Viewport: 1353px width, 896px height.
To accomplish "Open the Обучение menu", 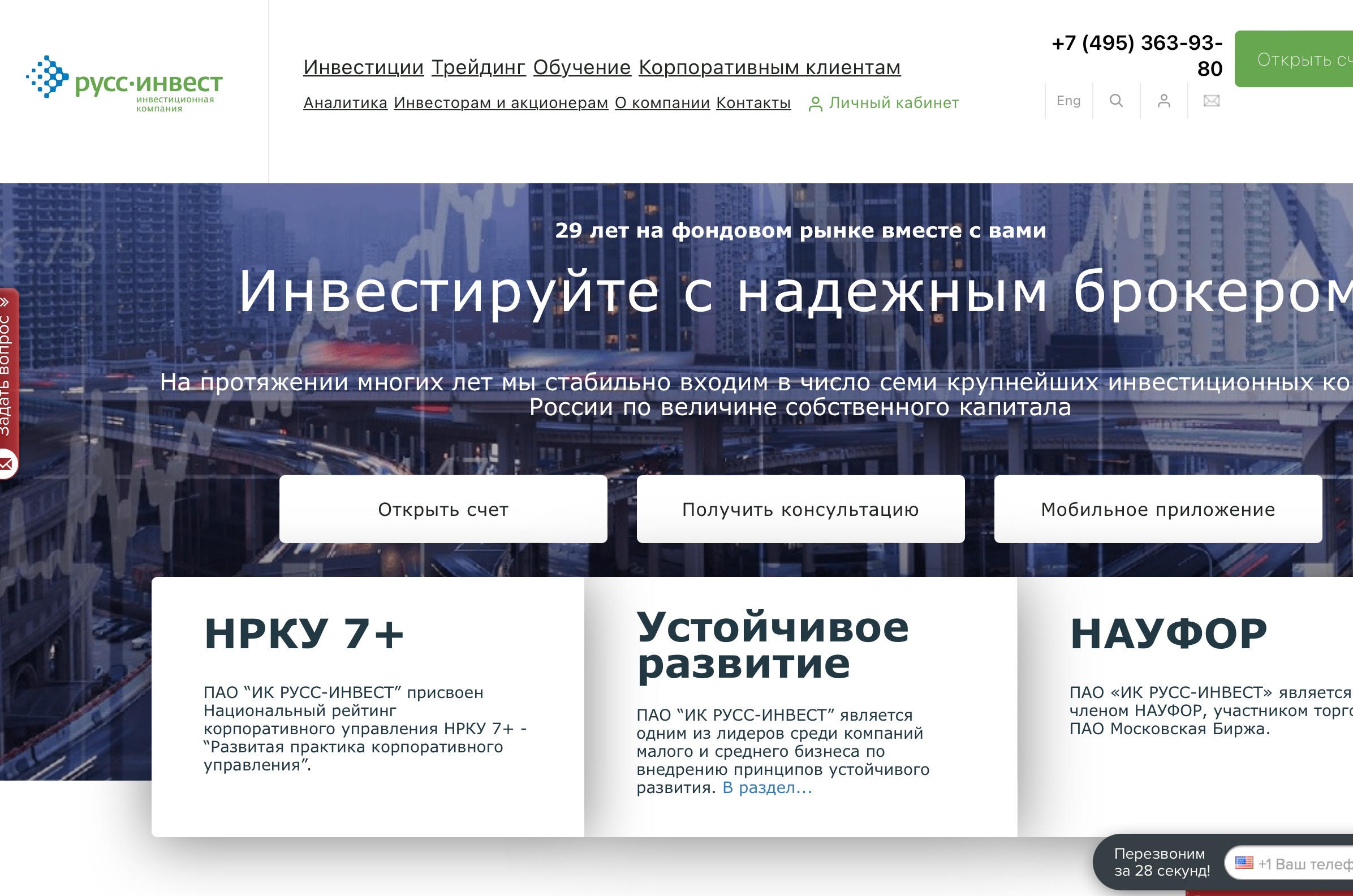I will point(581,67).
